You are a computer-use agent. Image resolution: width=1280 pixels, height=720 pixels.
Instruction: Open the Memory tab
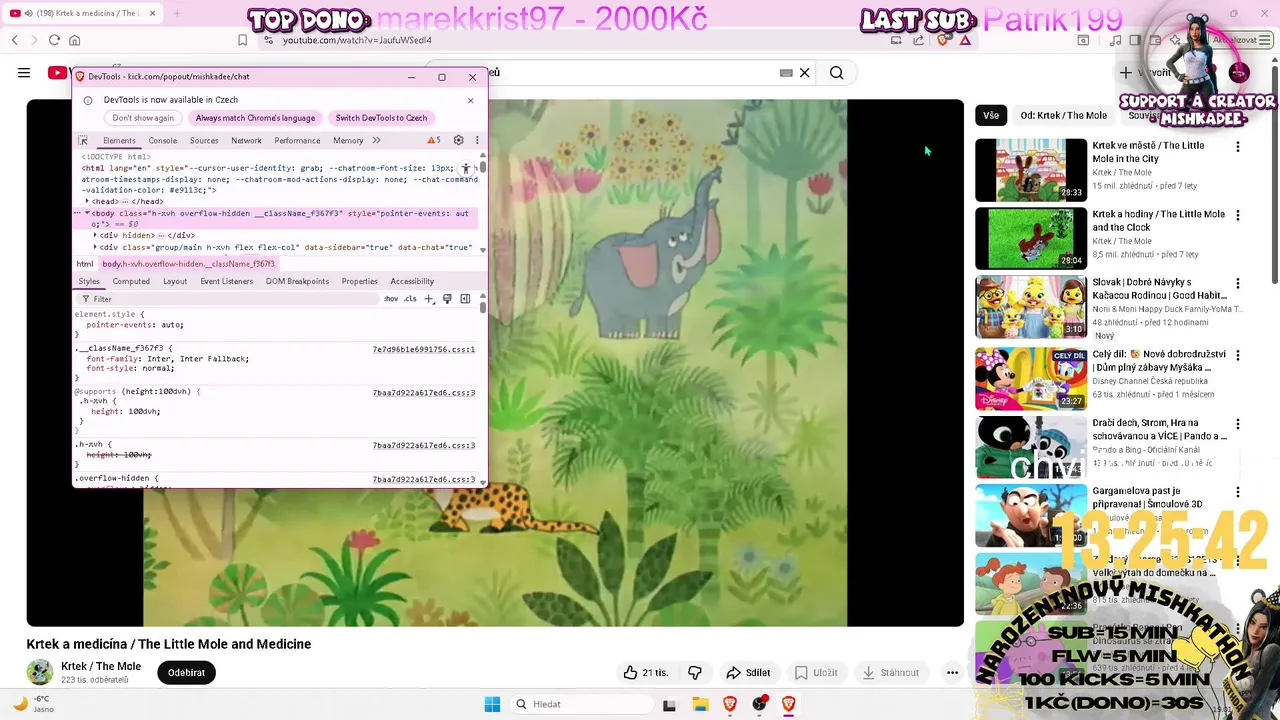pos(348,140)
